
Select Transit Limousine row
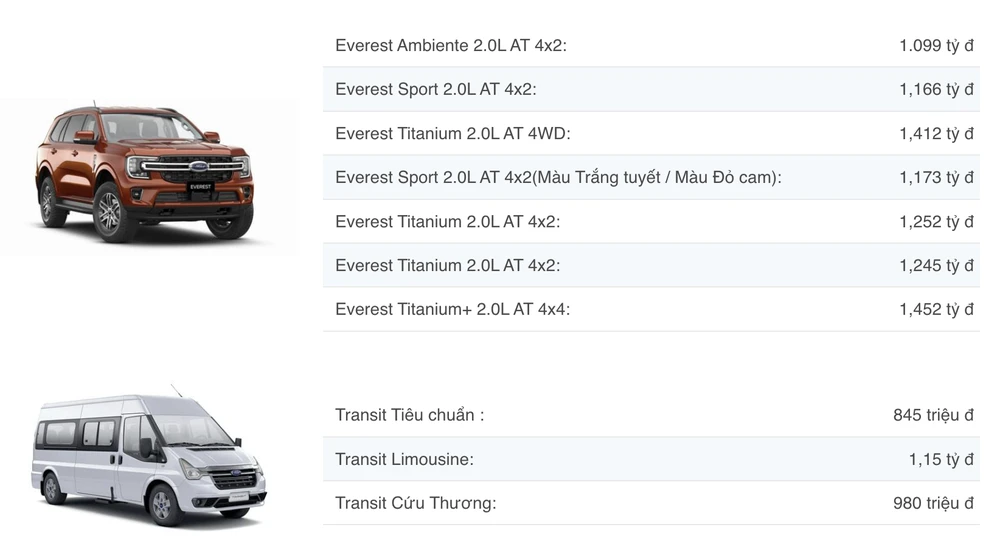[405, 459]
